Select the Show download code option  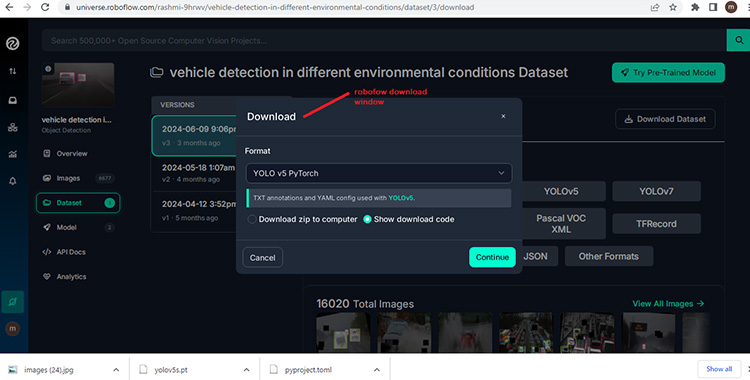[367, 219]
